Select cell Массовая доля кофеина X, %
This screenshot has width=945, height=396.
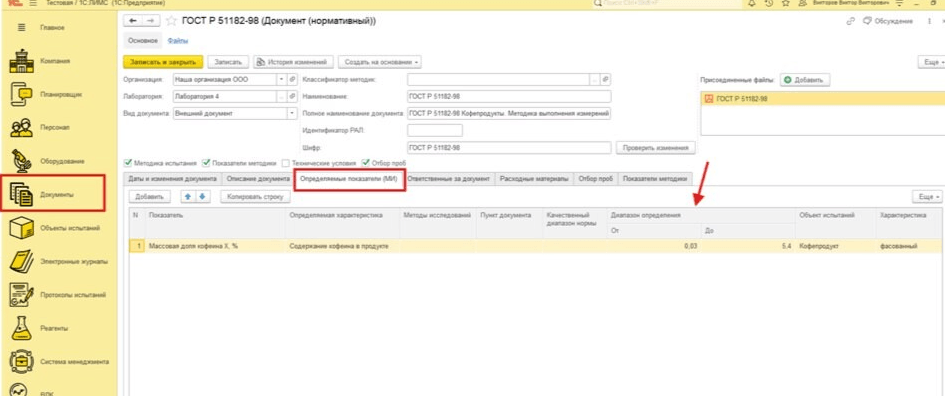(x=215, y=246)
